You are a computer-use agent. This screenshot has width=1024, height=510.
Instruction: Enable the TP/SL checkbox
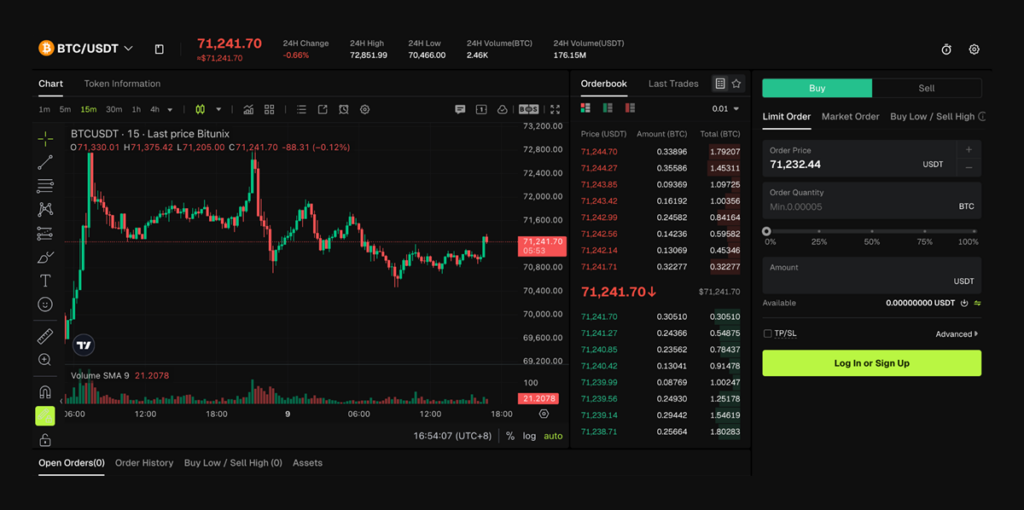pos(767,334)
